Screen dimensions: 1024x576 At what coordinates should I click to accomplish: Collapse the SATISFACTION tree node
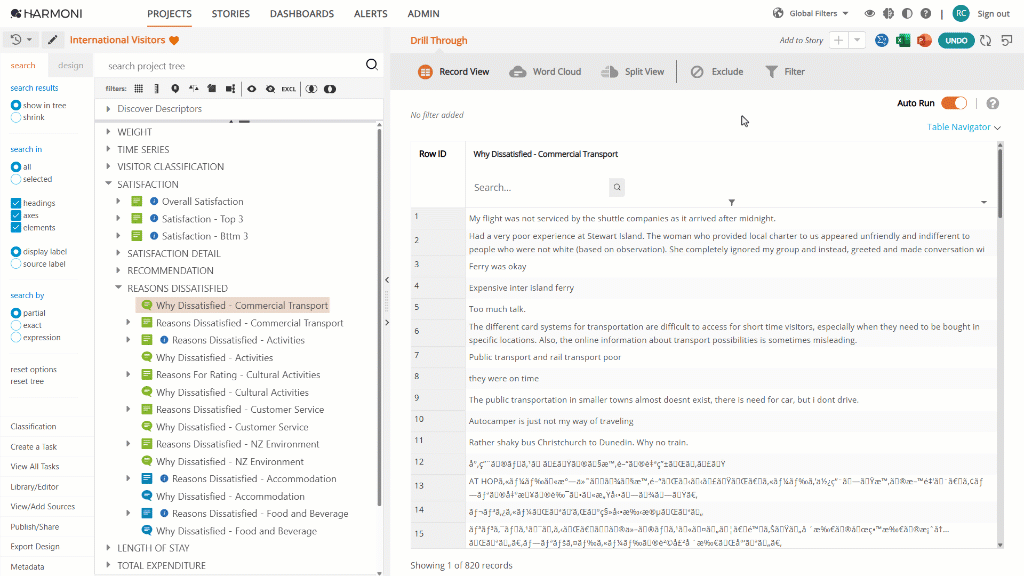(x=108, y=184)
